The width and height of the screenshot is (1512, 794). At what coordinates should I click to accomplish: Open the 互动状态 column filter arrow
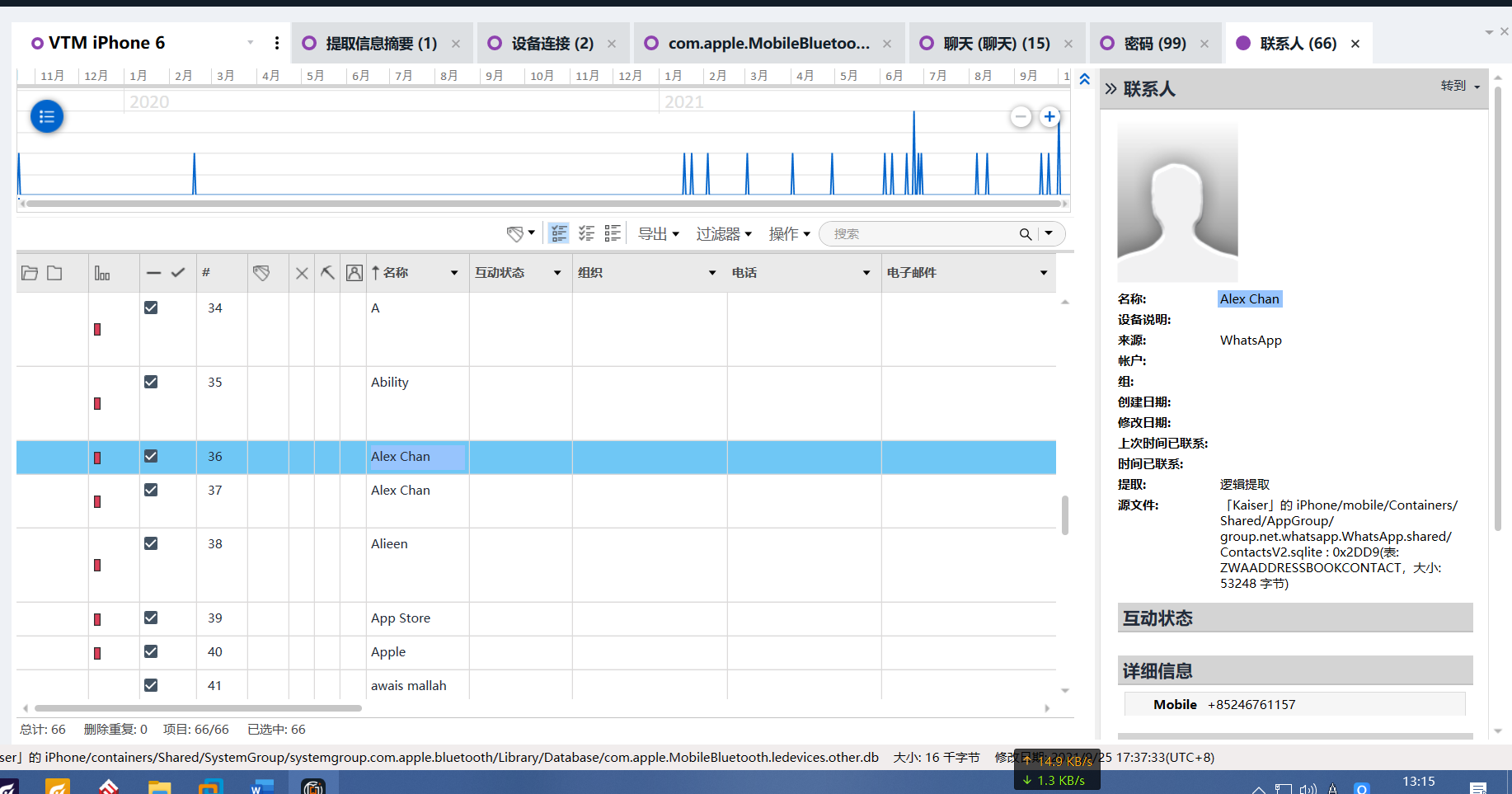(557, 273)
